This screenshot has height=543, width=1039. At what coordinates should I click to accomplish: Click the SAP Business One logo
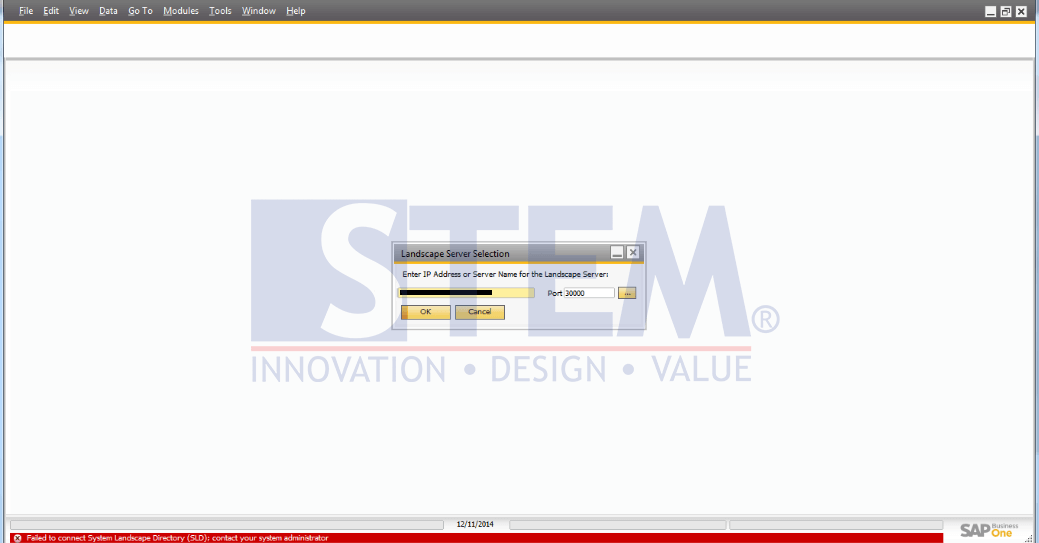click(x=989, y=530)
